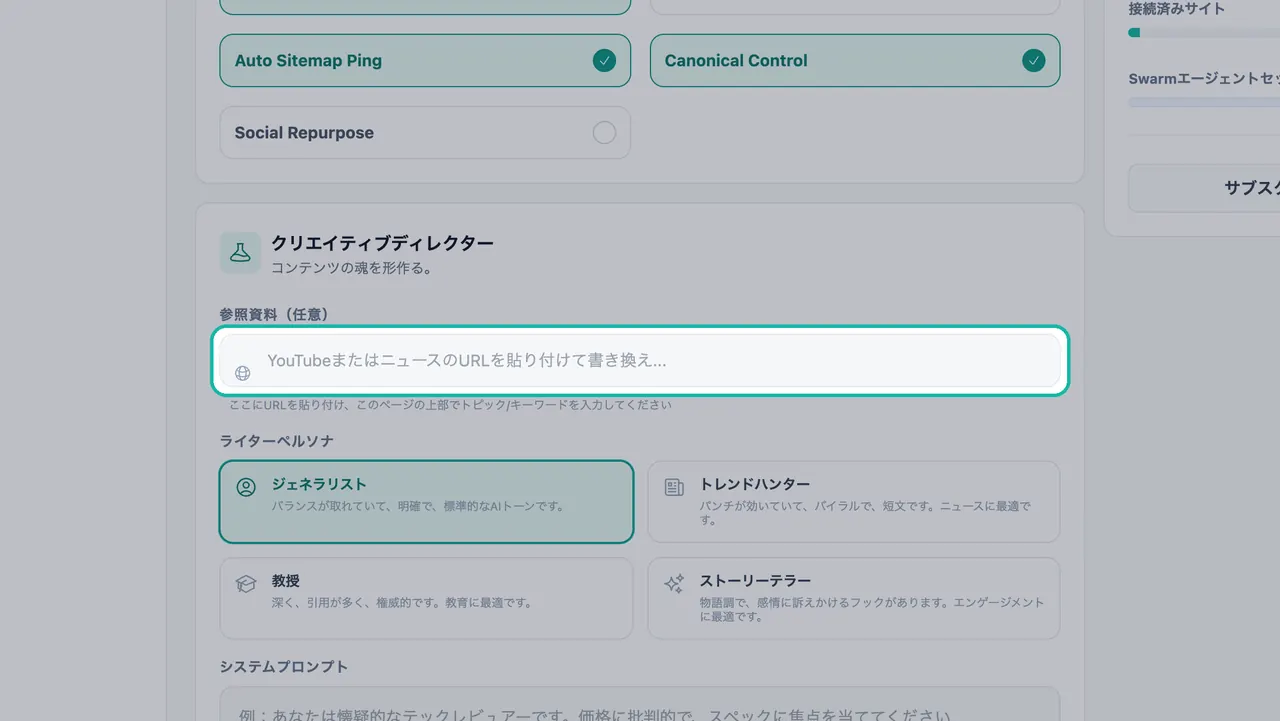Select the 教授 writer persona
The image size is (1280, 721).
tap(426, 598)
